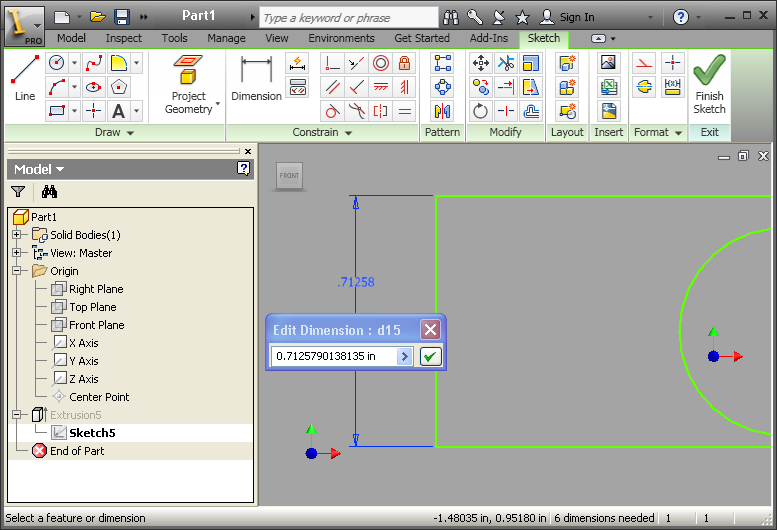Viewport: 777px width, 530px height.
Task: Open the Manage tab
Action: (x=226, y=38)
